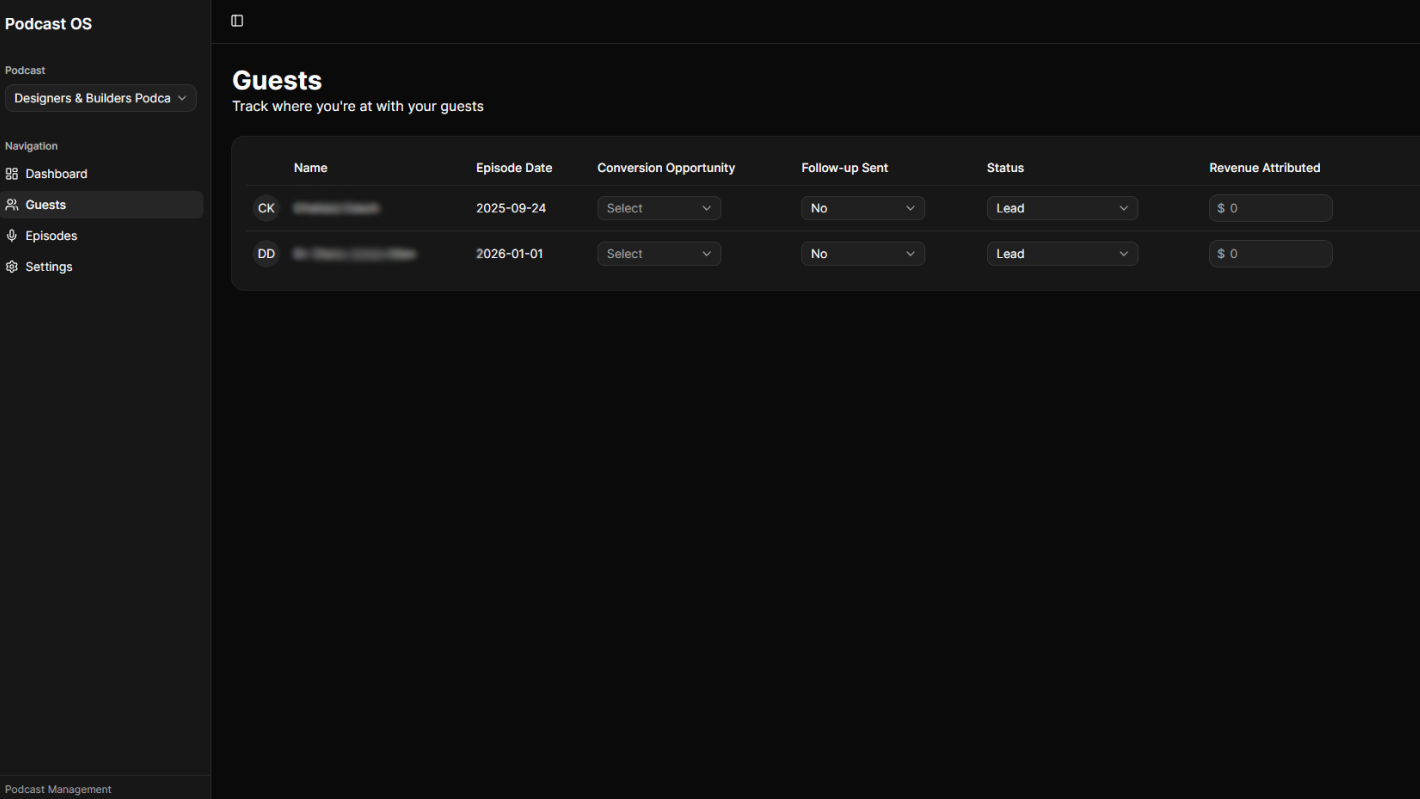Open the Conversion Opportunity dropdown for CK
Screen dimensions: 1420x799
tap(659, 208)
